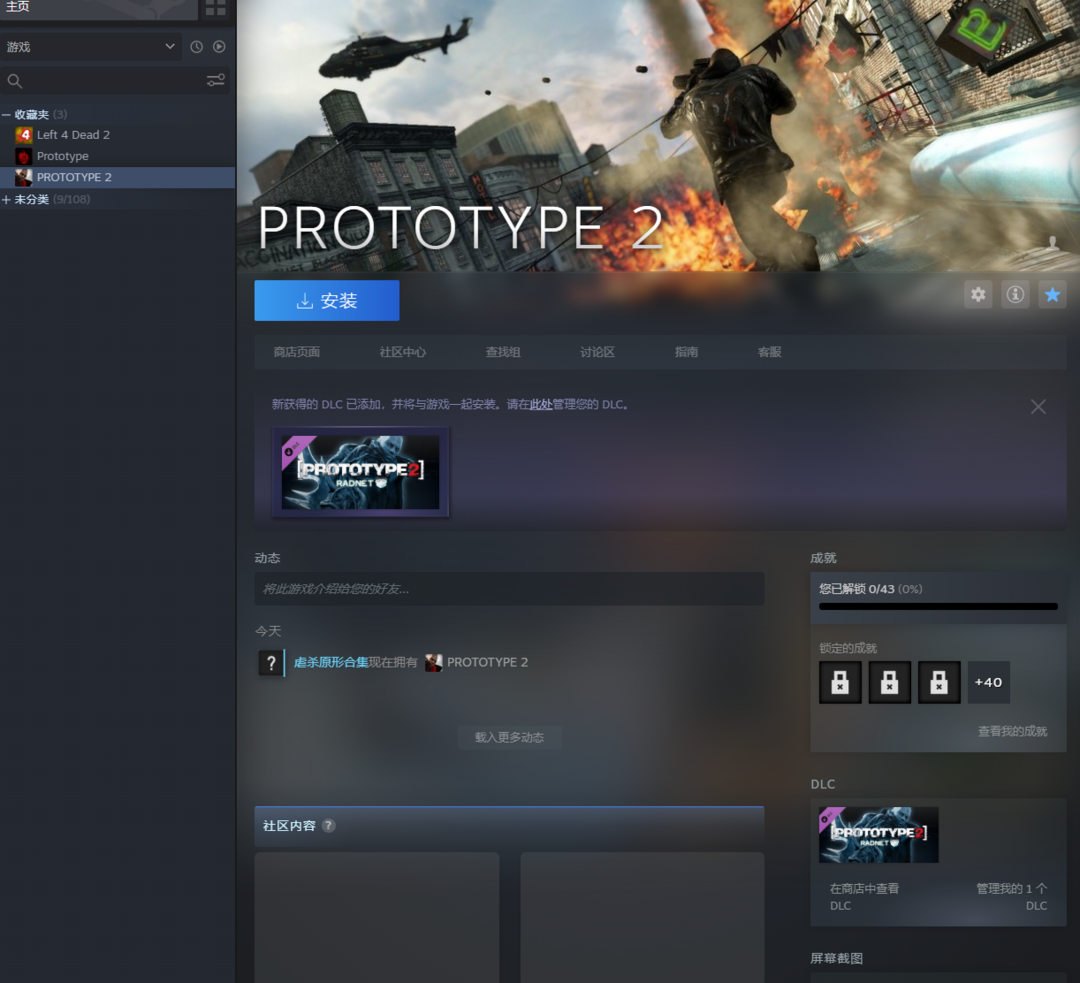Click the Left 4 Dead 2 game icon

(x=24, y=135)
